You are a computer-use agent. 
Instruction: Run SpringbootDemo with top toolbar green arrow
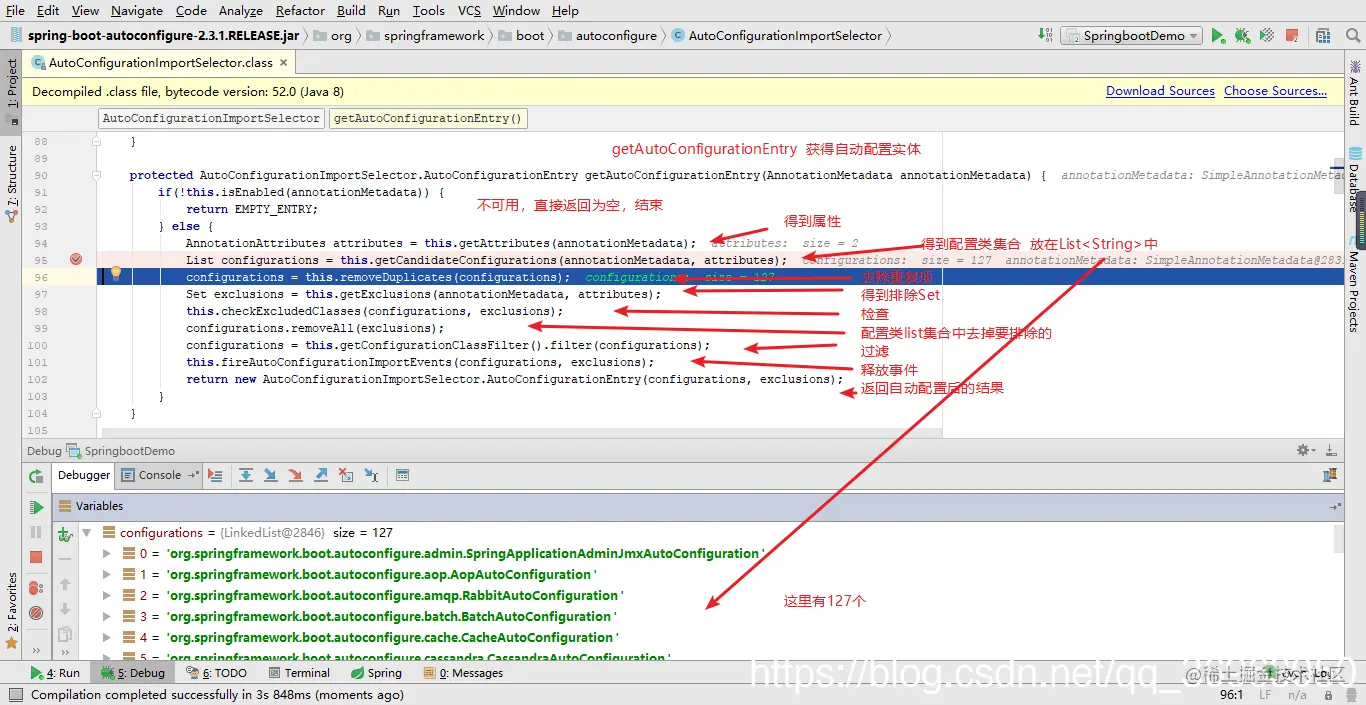tap(1218, 35)
